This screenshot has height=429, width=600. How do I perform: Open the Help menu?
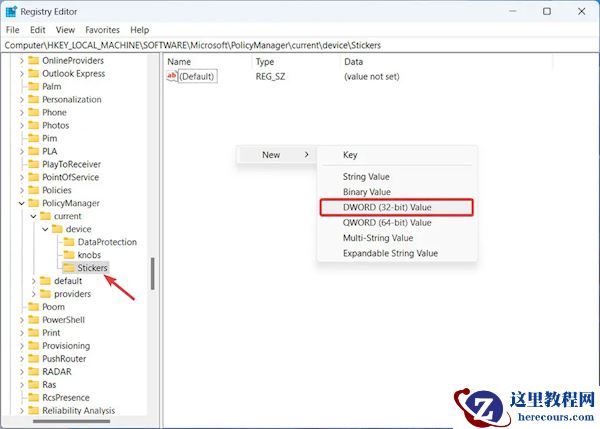(x=140, y=30)
